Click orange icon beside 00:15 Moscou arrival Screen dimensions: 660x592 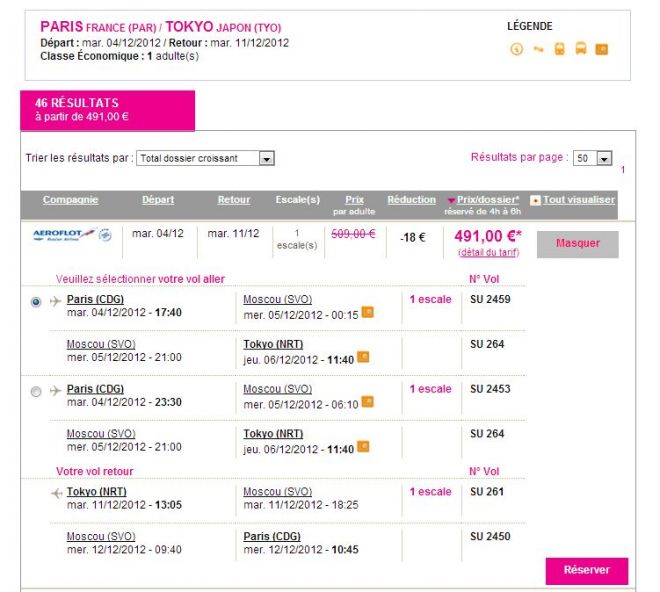tap(367, 312)
